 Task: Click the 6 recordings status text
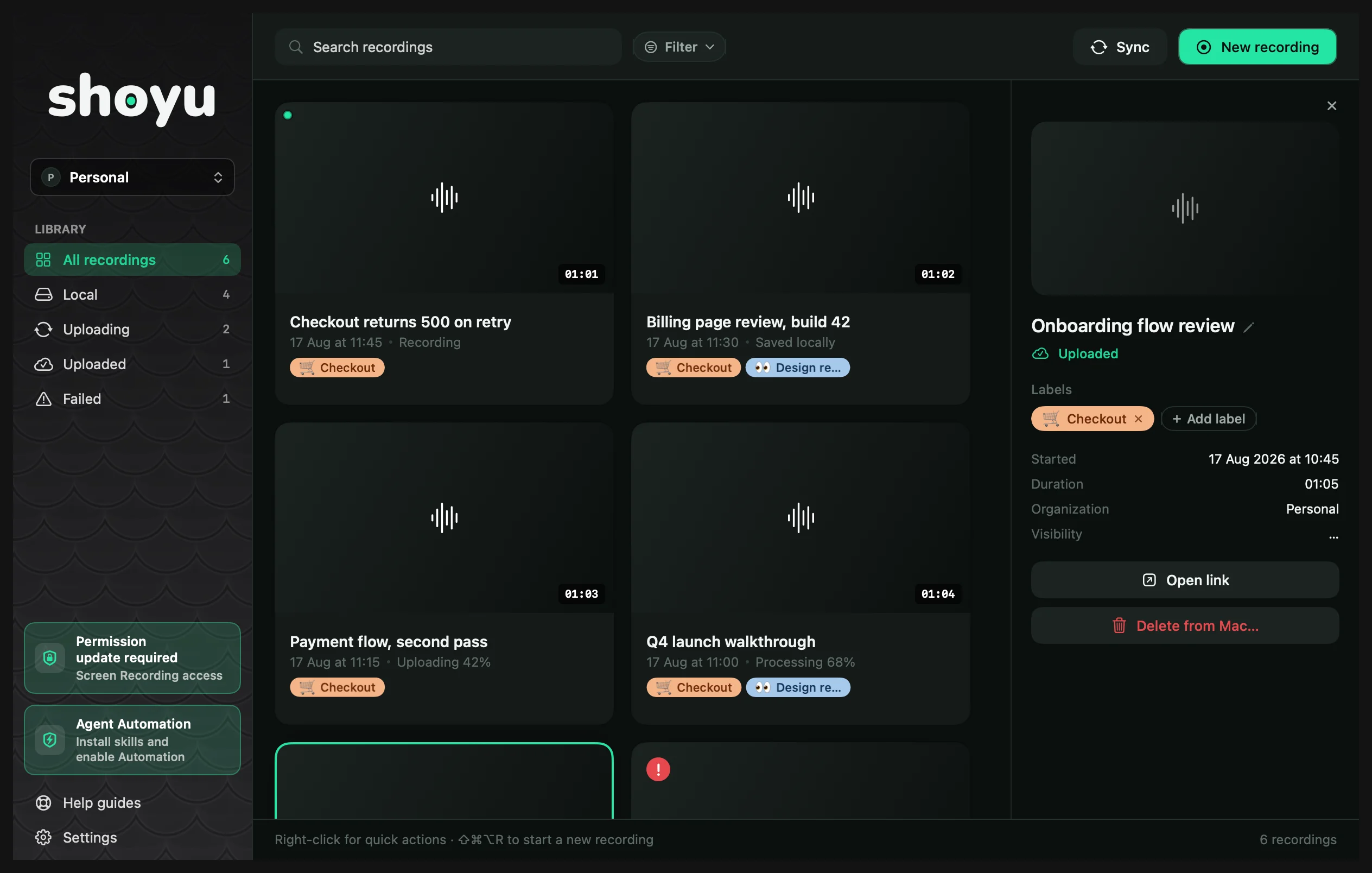(1298, 840)
